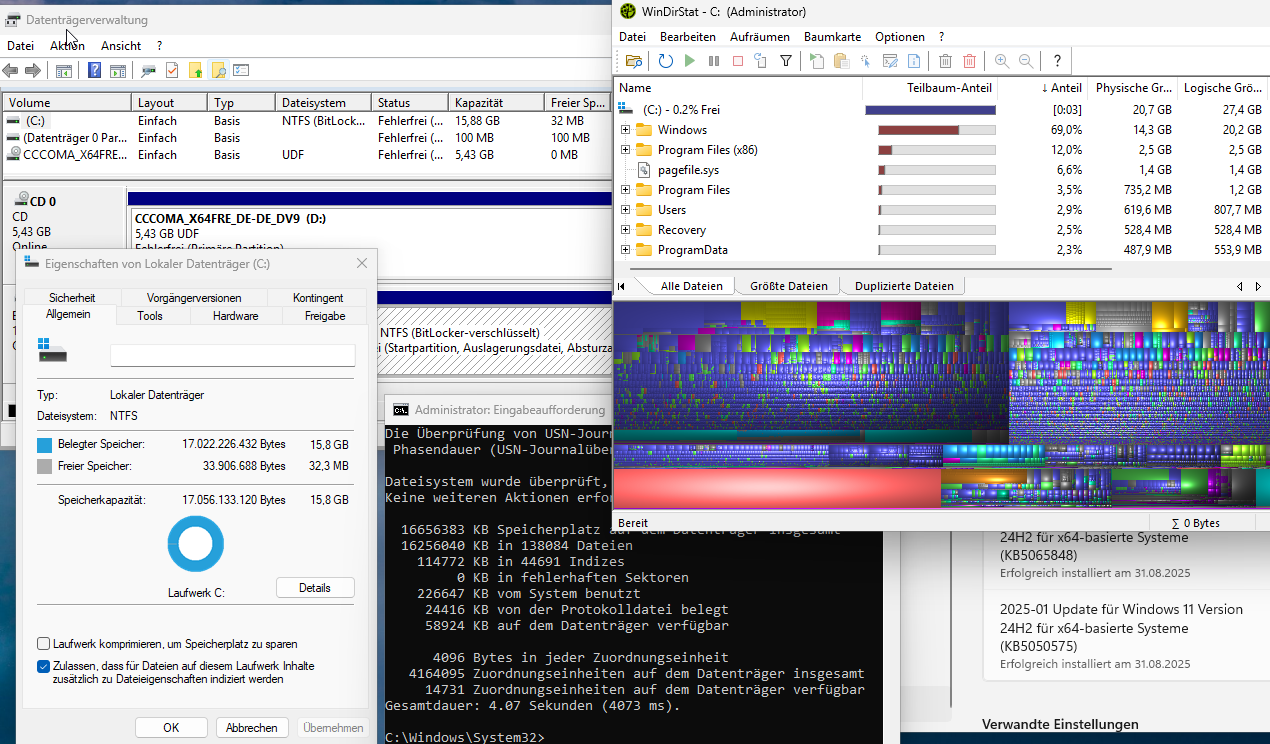This screenshot has width=1270, height=744.
Task: Click the gray recycle bin delete icon
Action: 945,61
